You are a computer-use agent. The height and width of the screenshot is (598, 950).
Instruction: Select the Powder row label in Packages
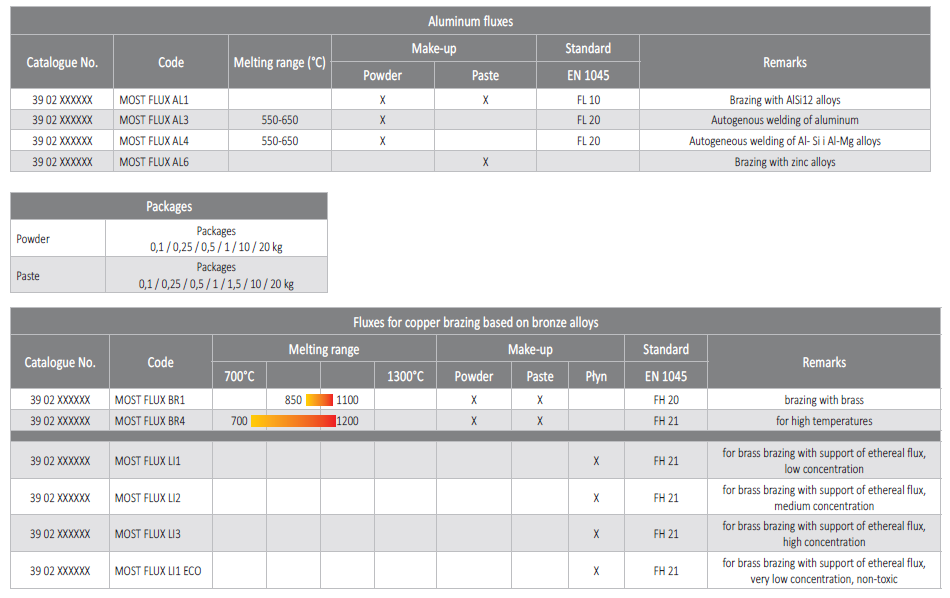coord(33,239)
